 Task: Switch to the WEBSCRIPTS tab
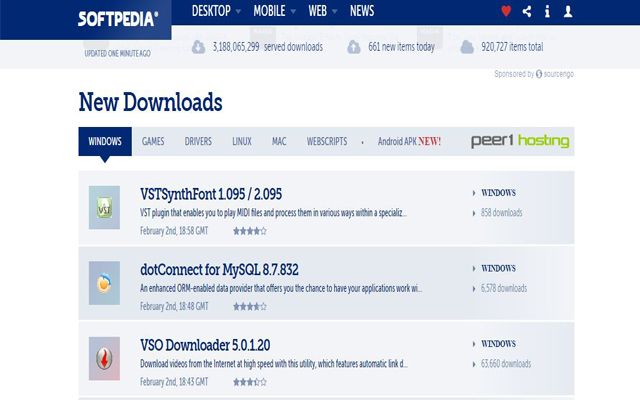click(327, 141)
